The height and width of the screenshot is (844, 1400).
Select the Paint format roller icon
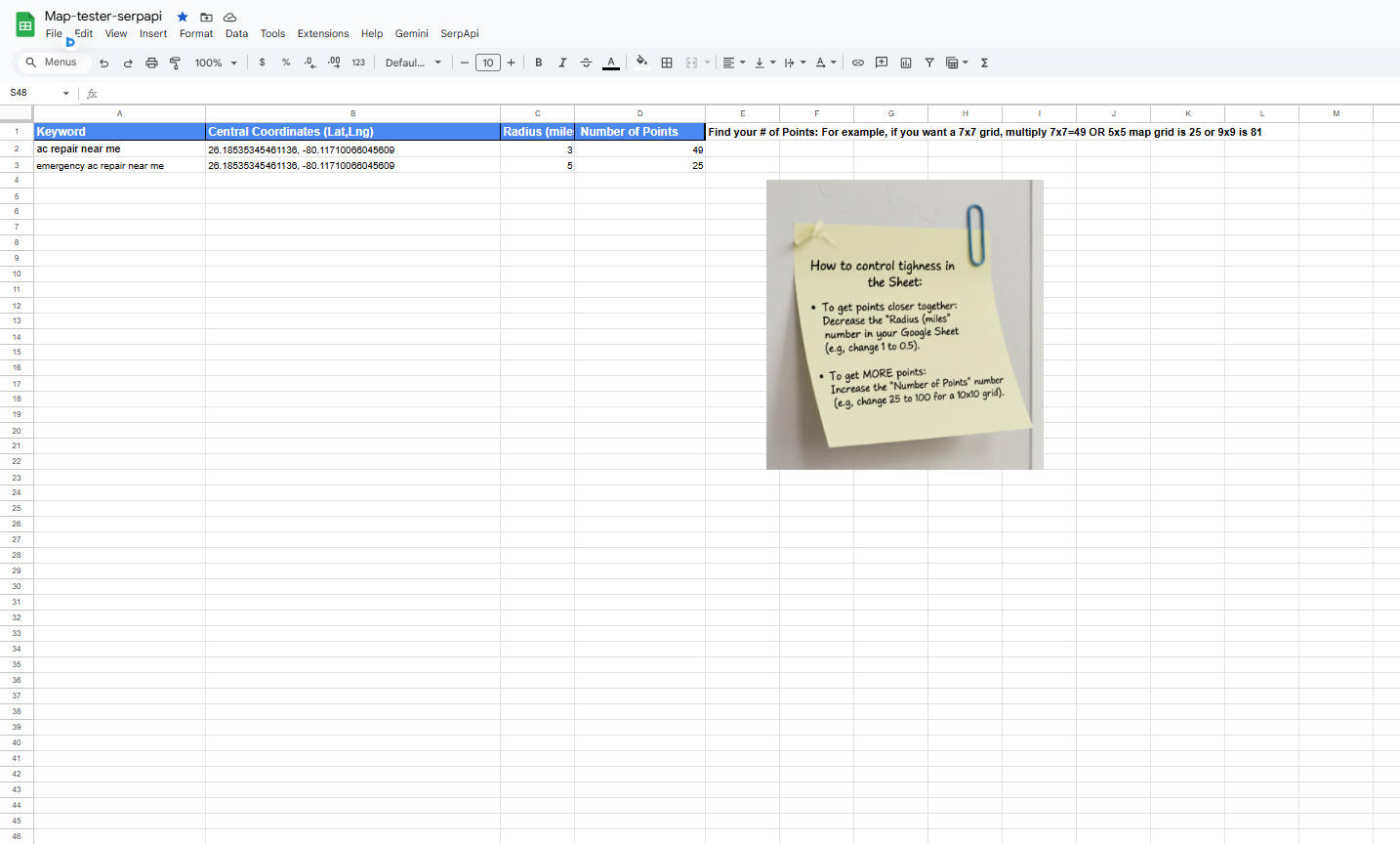point(176,63)
